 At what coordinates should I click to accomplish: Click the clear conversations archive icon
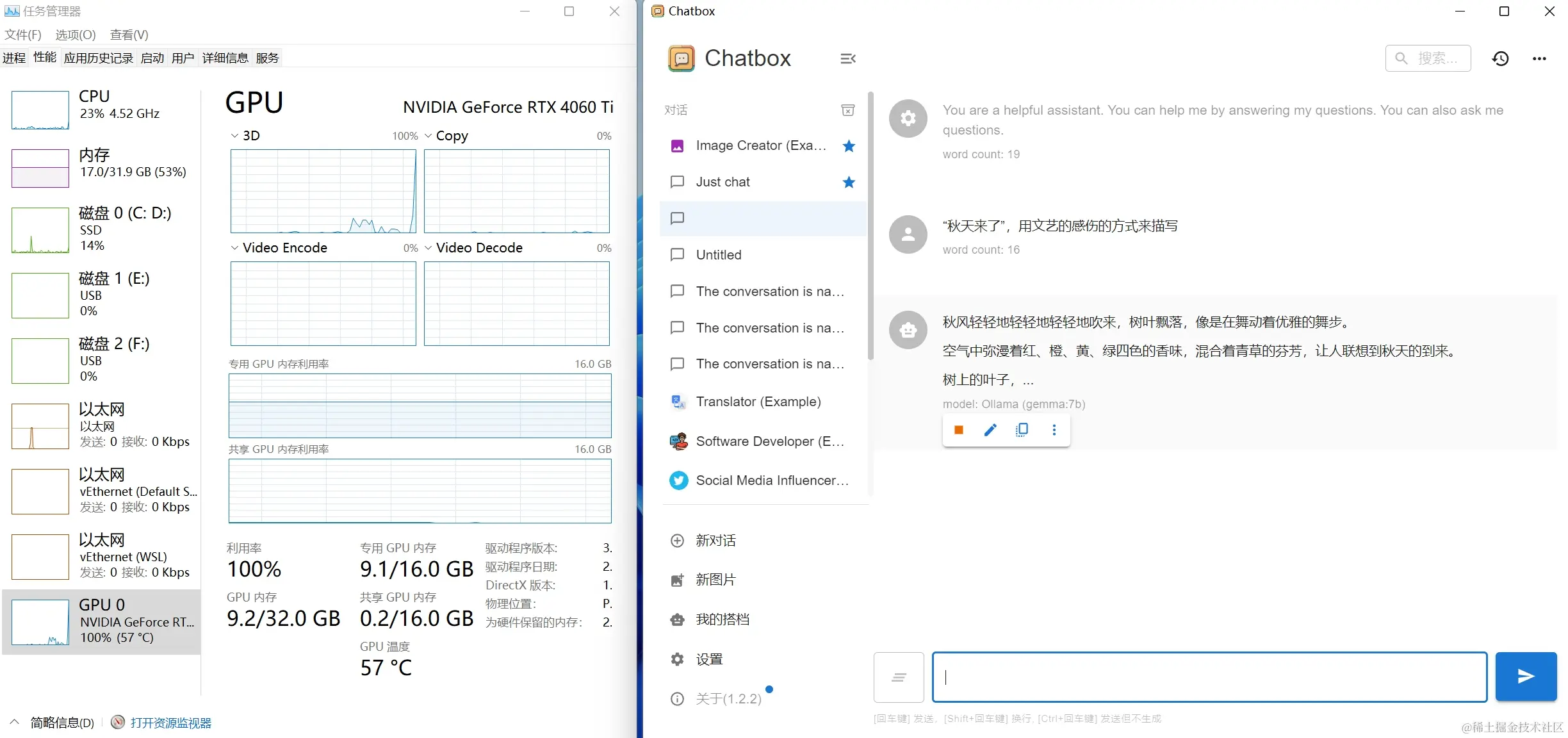[x=848, y=110]
